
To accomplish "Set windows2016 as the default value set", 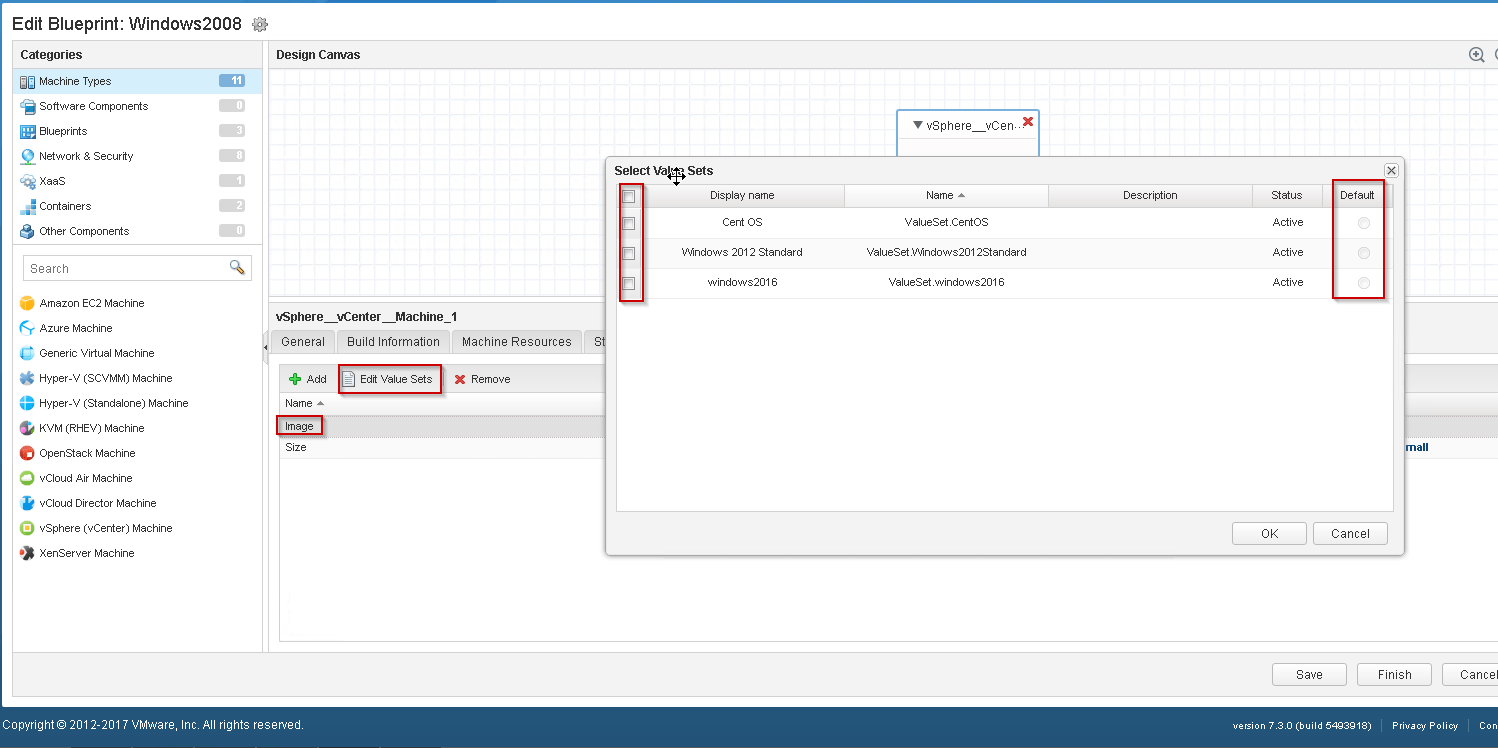I will 1364,283.
